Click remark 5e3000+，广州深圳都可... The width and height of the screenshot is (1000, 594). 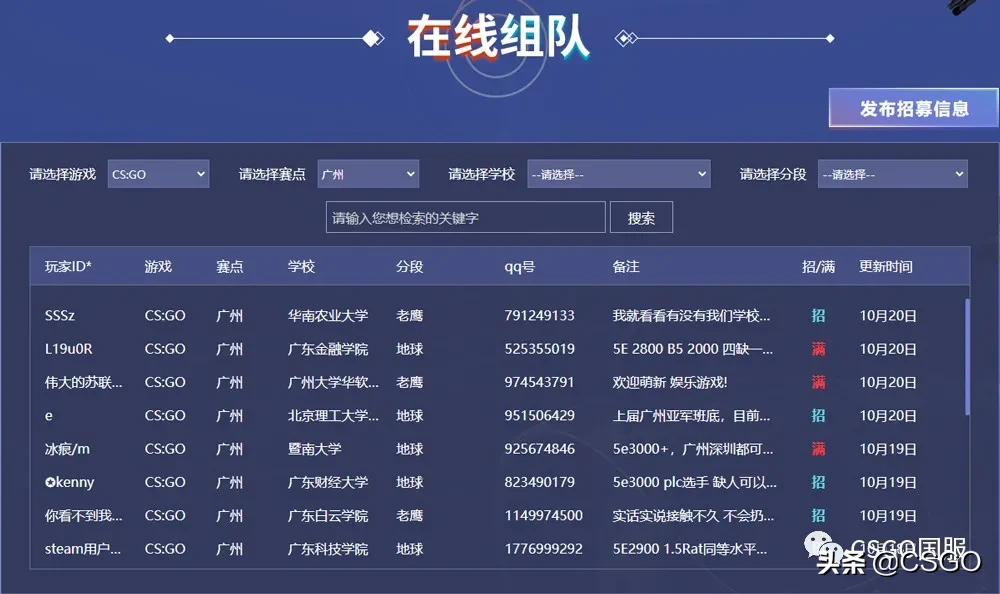(x=693, y=449)
